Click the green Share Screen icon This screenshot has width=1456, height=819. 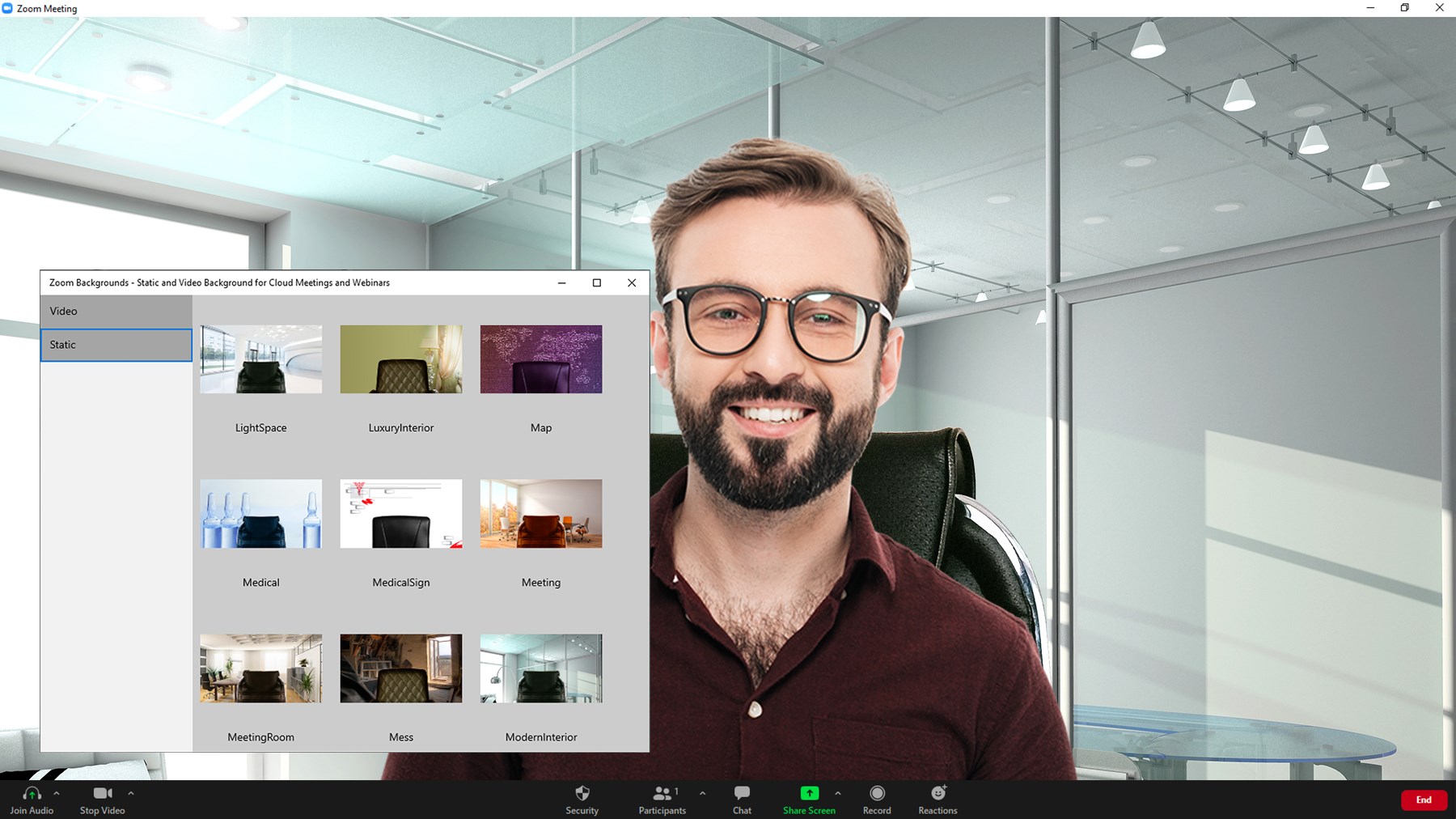[809, 794]
